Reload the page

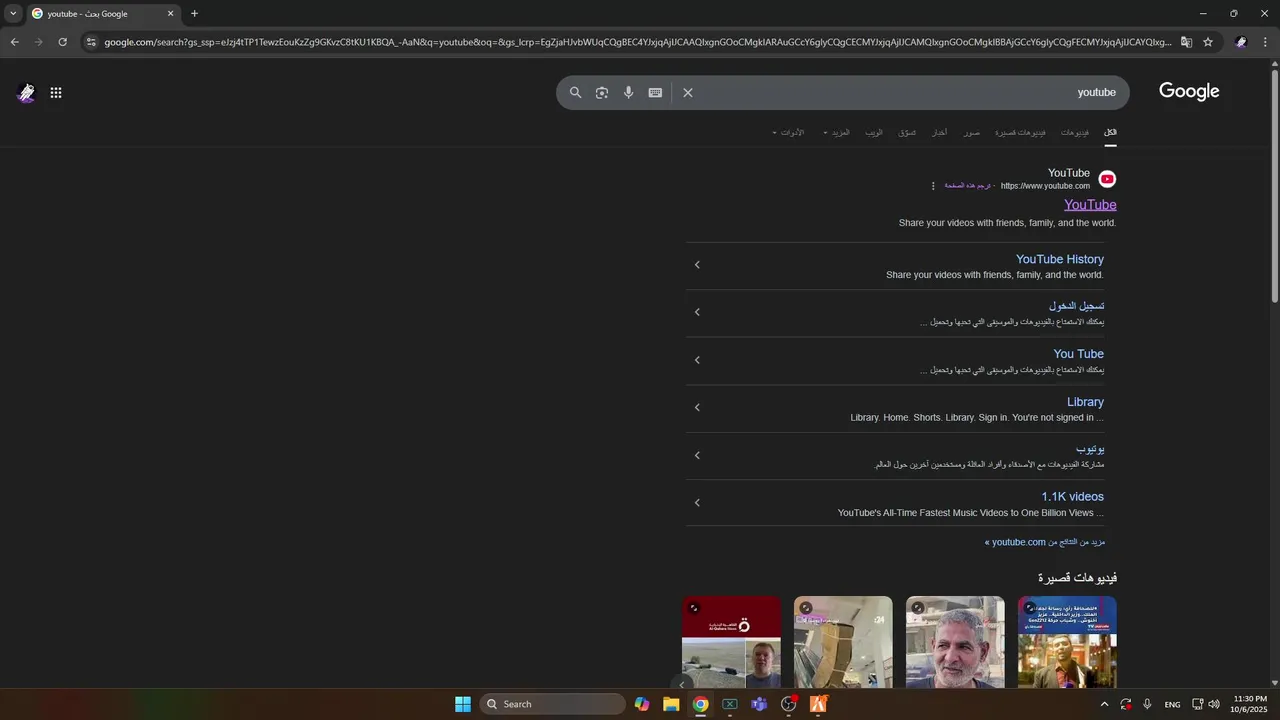(x=62, y=42)
